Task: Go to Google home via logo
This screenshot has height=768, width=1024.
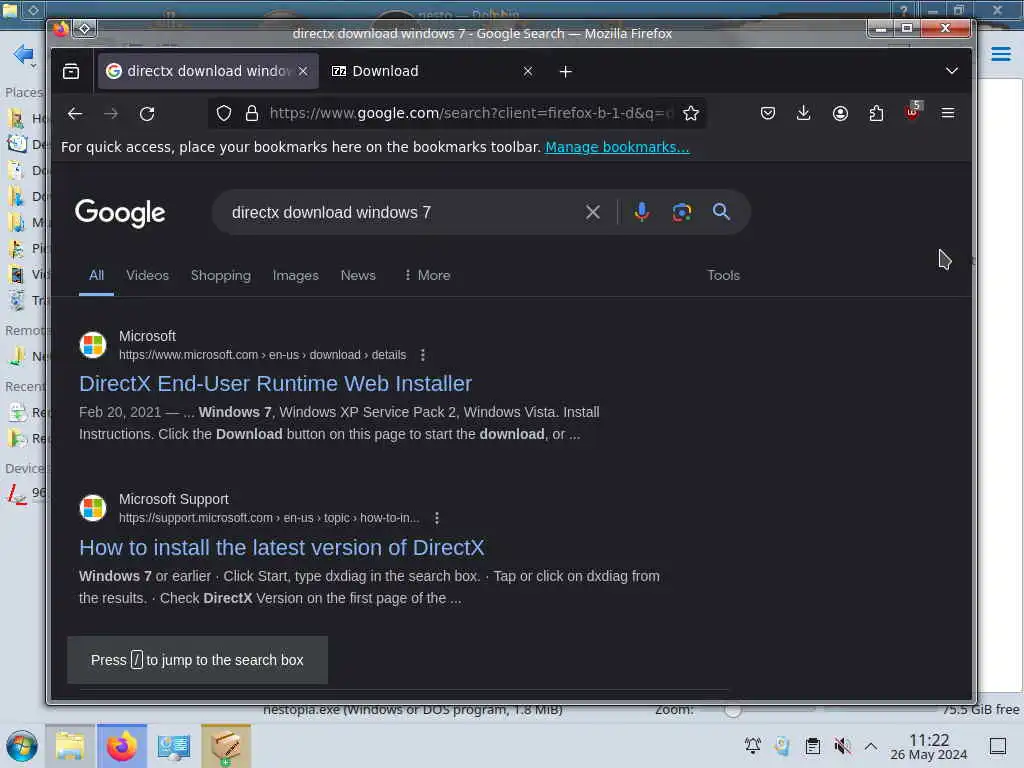Action: [120, 213]
